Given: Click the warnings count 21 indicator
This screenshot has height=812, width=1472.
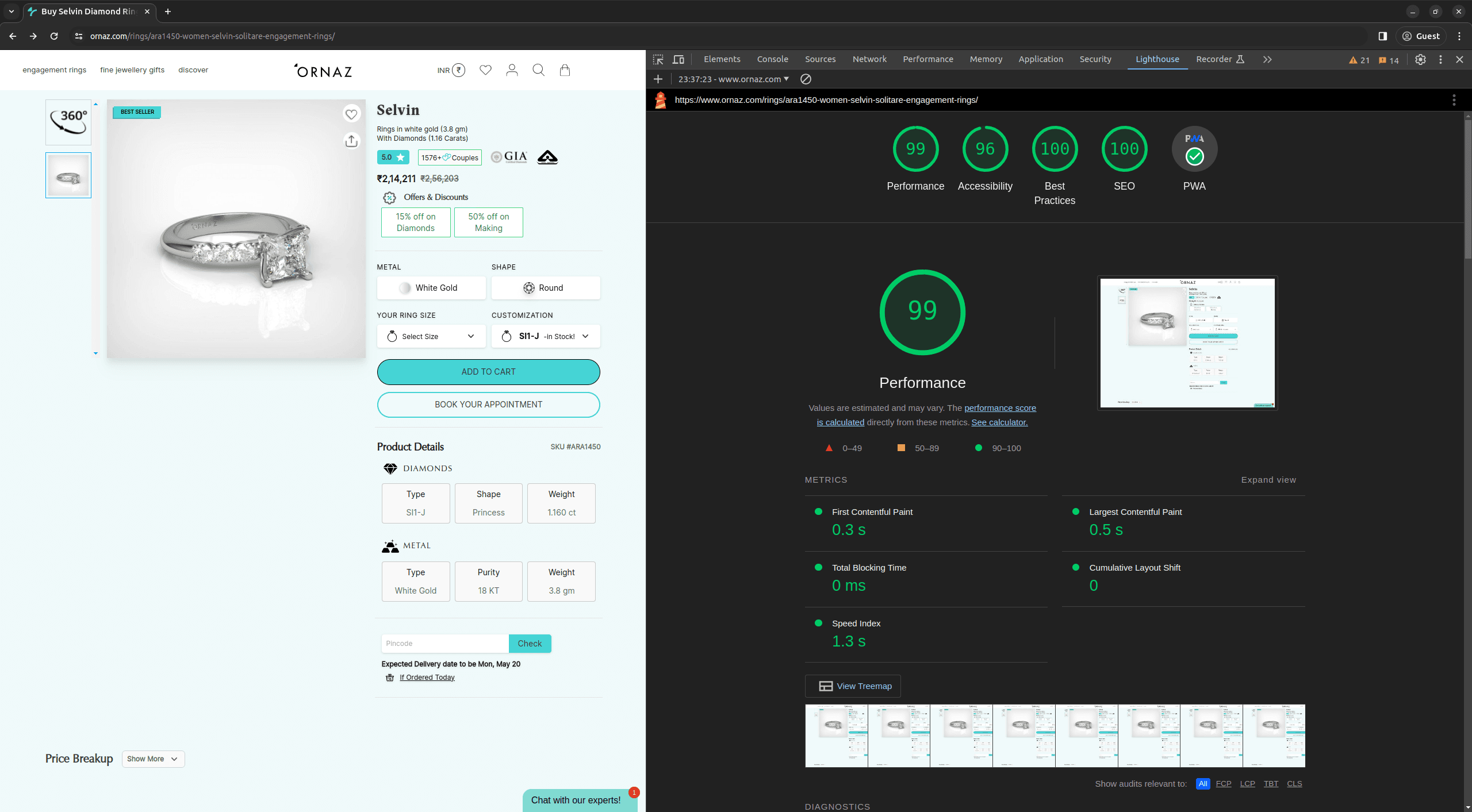Looking at the screenshot, I should [1359, 60].
